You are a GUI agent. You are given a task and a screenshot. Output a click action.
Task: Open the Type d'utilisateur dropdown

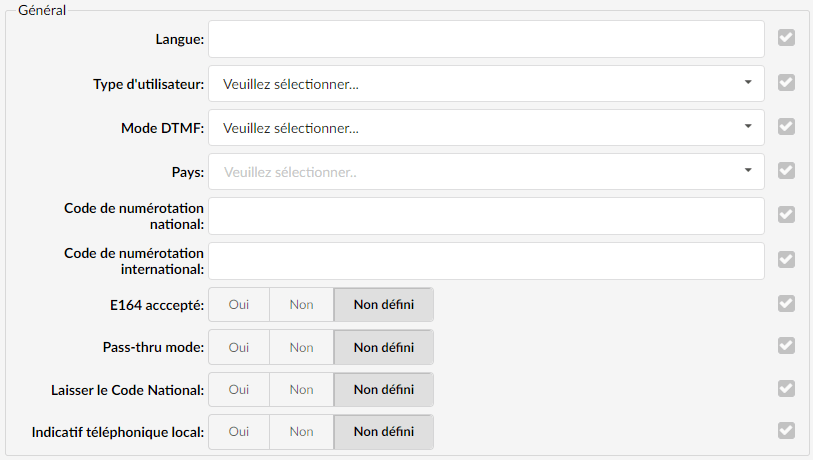click(486, 83)
